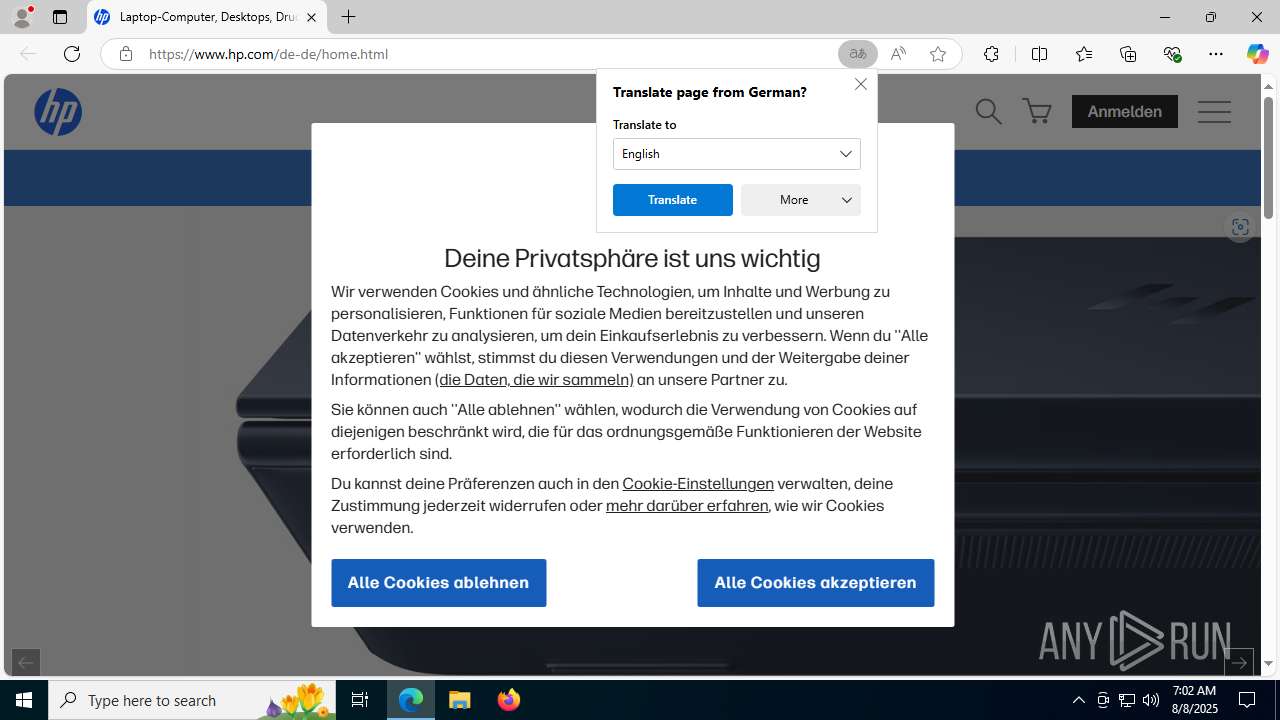1280x720 pixels.
Task: Close the translate popup
Action: pos(860,84)
